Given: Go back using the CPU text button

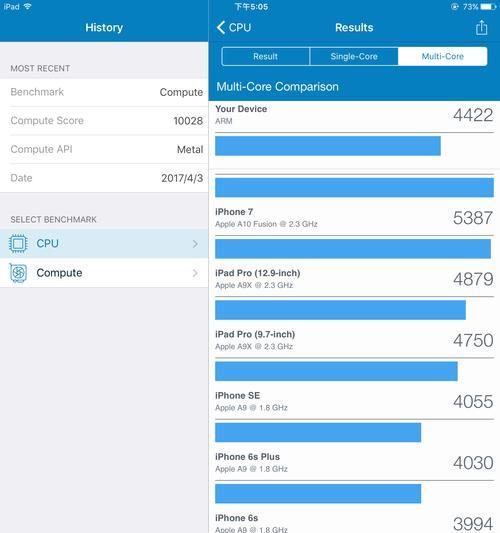Looking at the screenshot, I should [240, 28].
